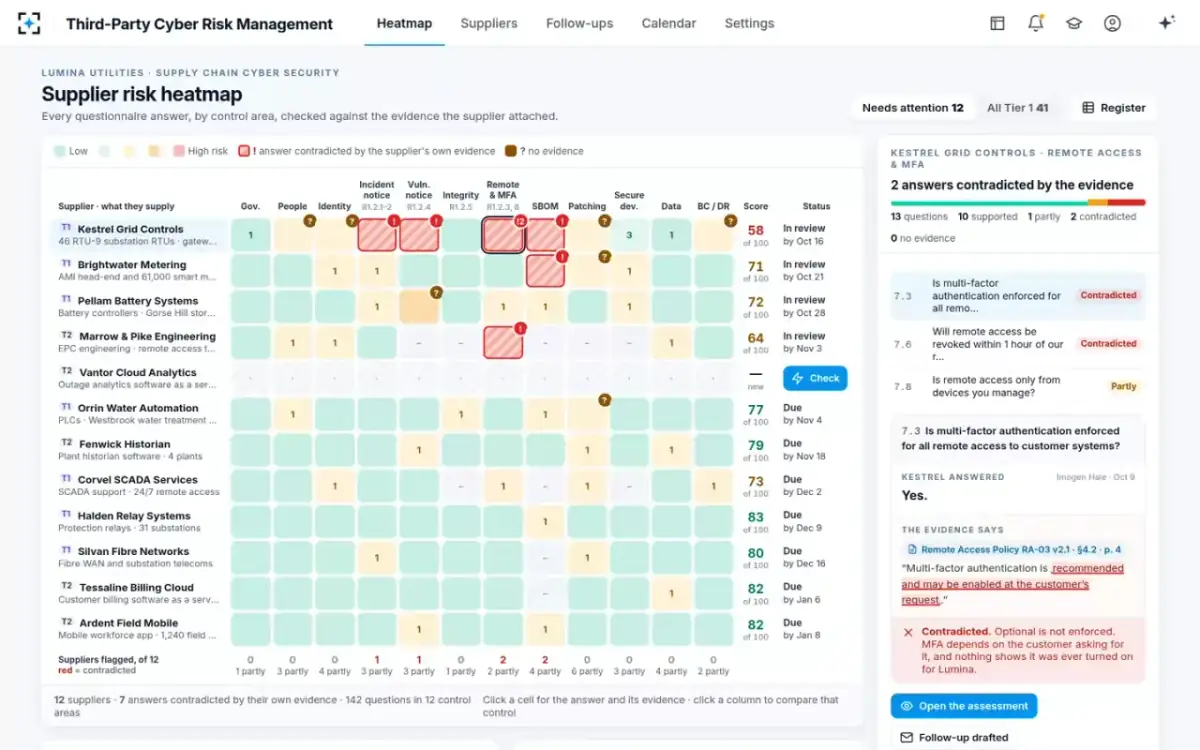
Task: Click the table icon in Register button
Action: click(1088, 108)
